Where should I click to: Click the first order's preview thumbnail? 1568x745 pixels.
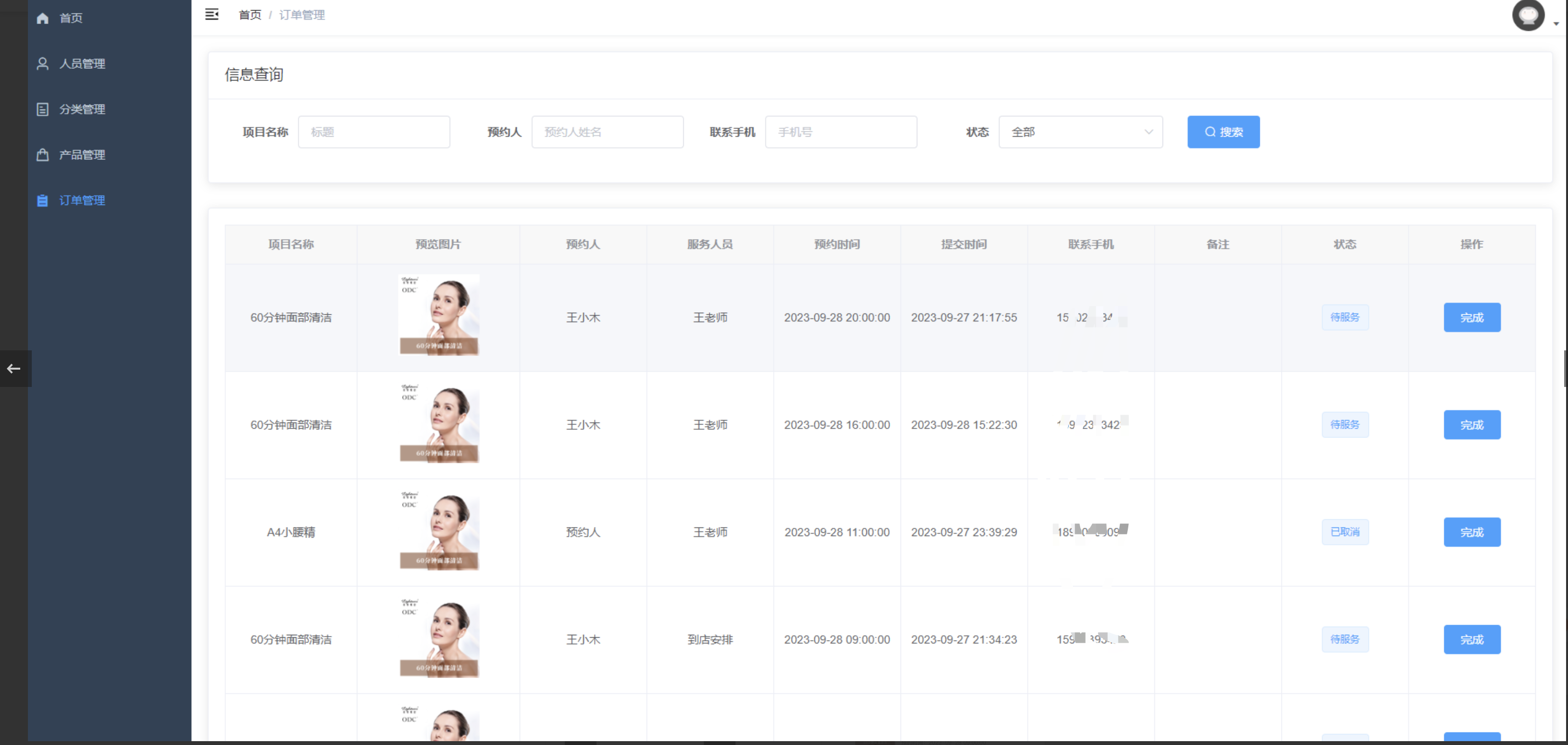pos(439,315)
